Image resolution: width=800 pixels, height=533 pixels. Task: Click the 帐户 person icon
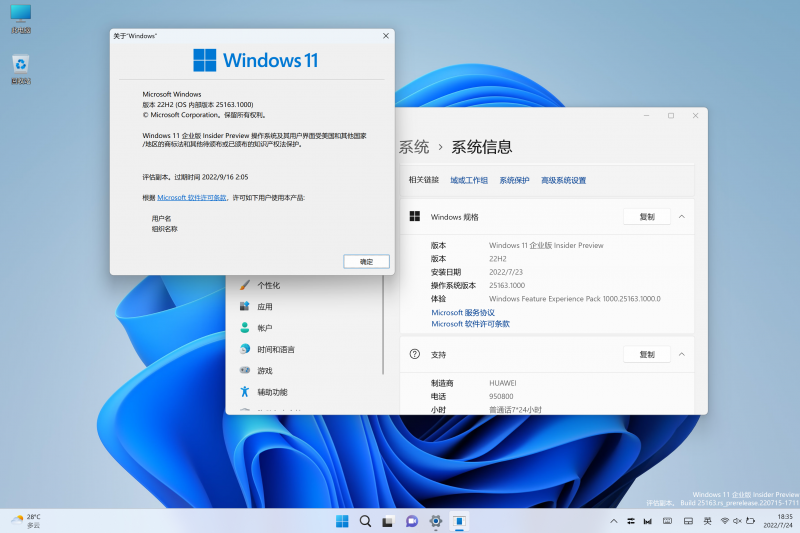click(x=245, y=327)
